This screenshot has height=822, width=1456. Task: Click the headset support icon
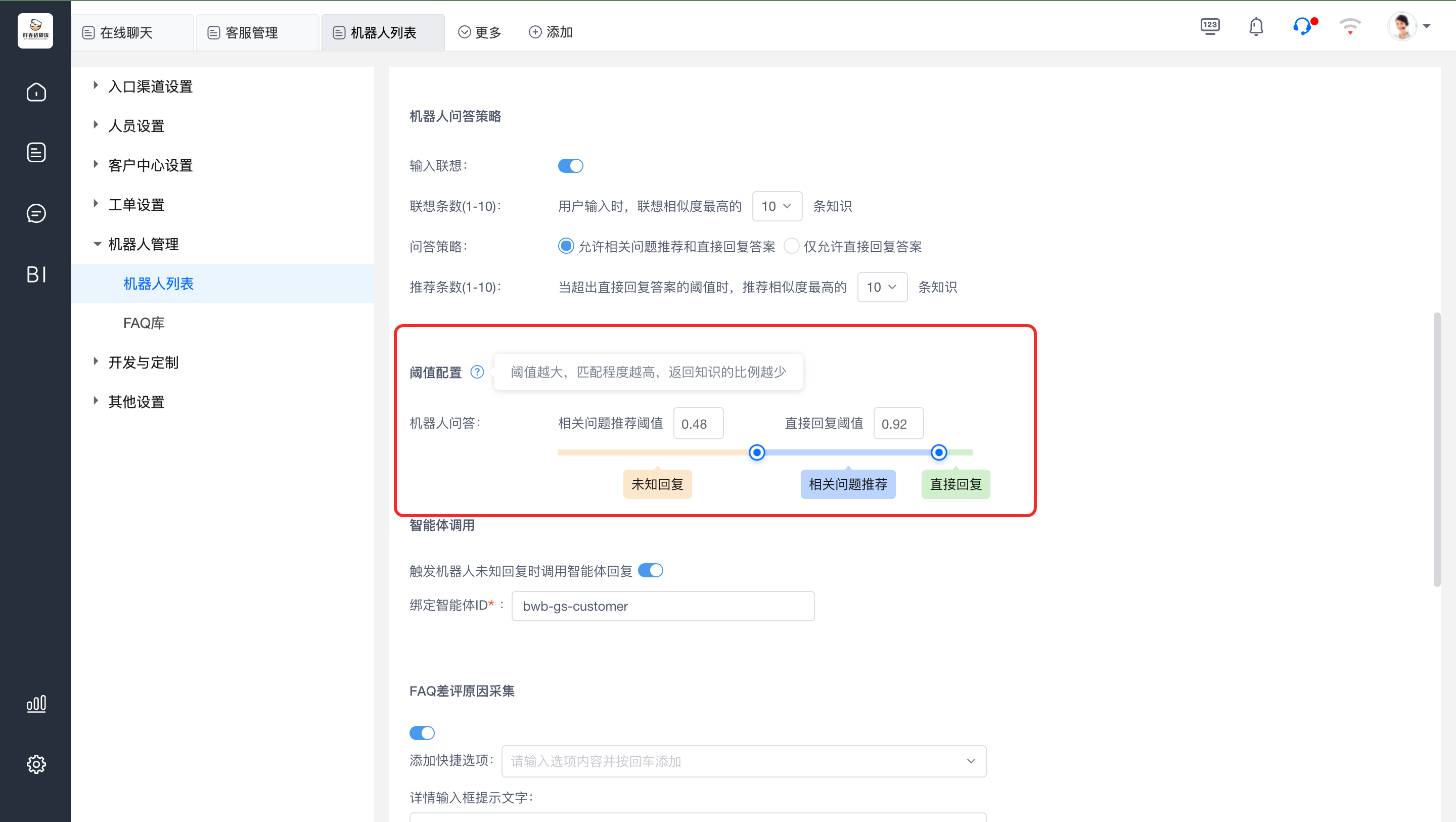click(x=1302, y=27)
